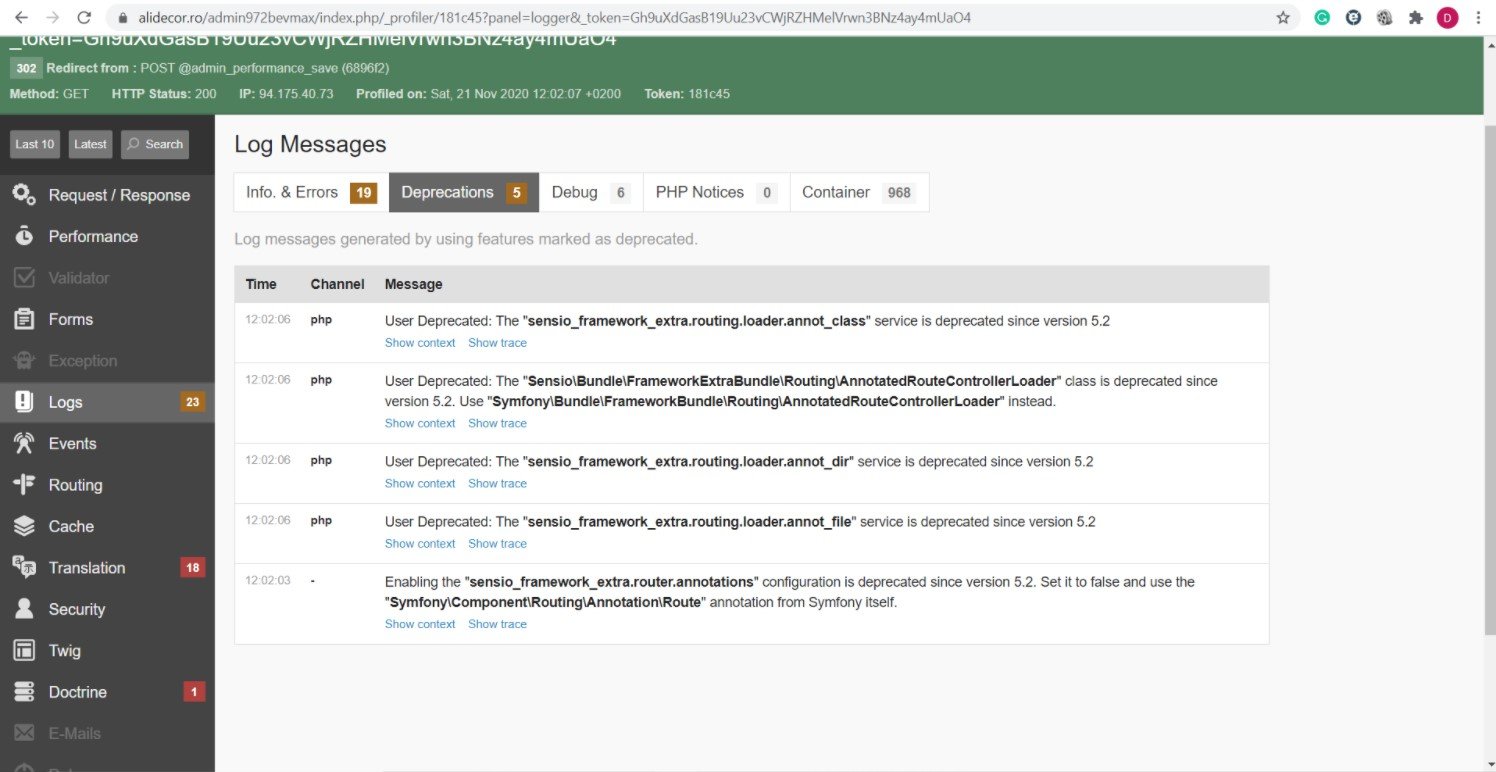The height and width of the screenshot is (772, 1496).
Task: Click the Search button in sidebar
Action: coord(155,144)
